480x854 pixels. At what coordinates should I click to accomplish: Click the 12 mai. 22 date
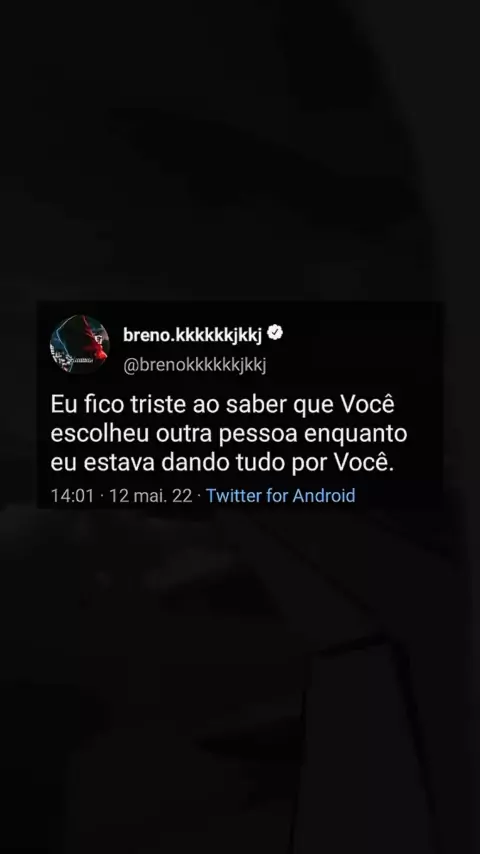coord(150,496)
